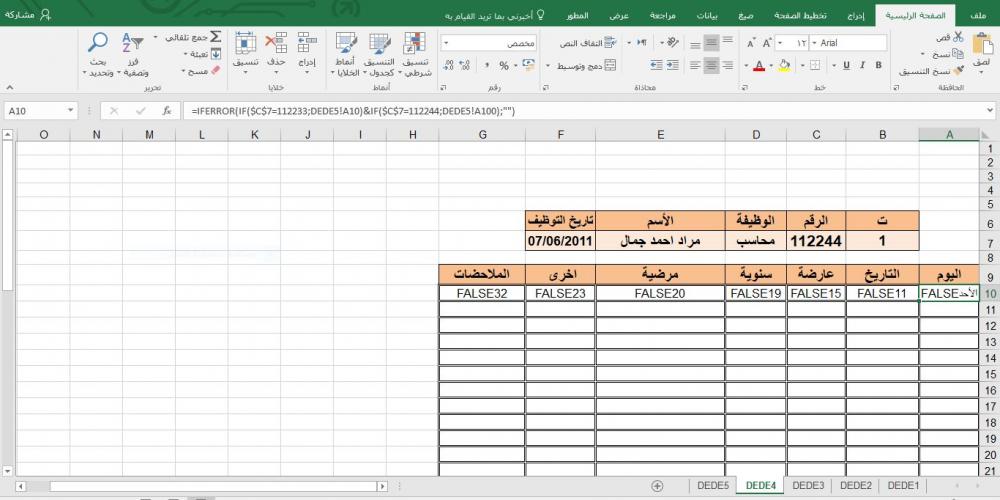The width and height of the screenshot is (1000, 500).
Task: Click the Insert Function fx icon
Action: [167, 111]
